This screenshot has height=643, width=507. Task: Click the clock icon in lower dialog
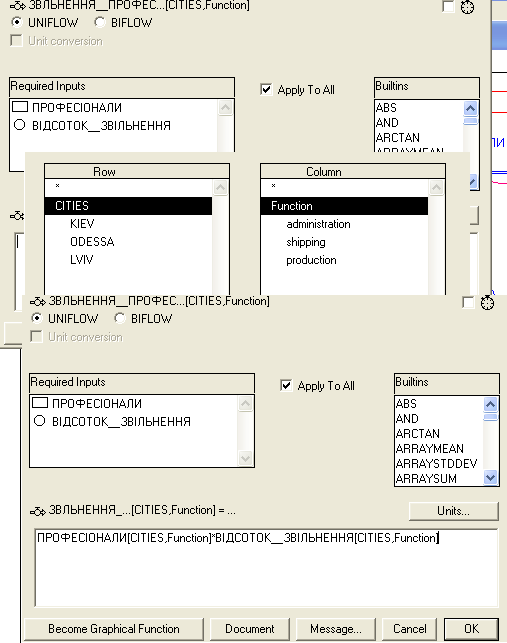487,303
